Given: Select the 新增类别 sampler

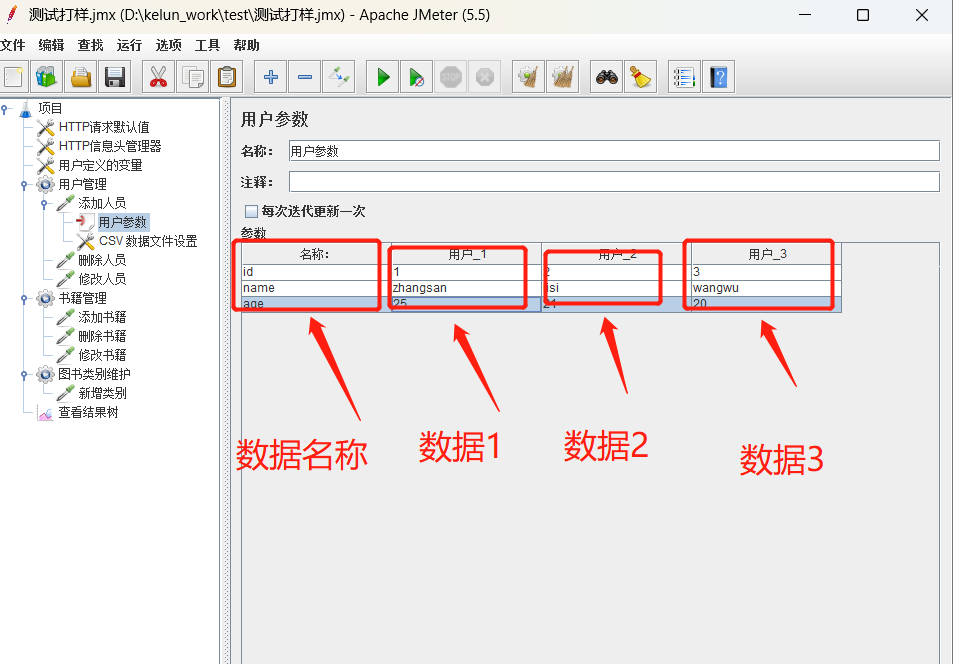Looking at the screenshot, I should coord(102,393).
